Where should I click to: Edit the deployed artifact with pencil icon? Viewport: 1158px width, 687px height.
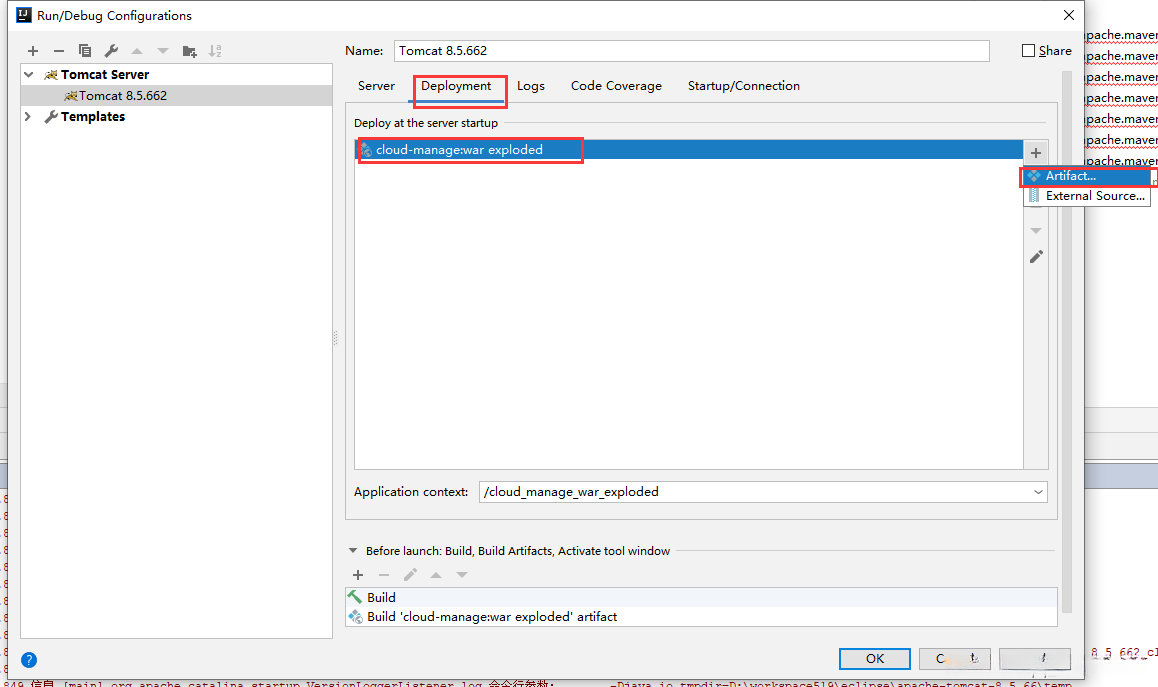coord(1036,256)
